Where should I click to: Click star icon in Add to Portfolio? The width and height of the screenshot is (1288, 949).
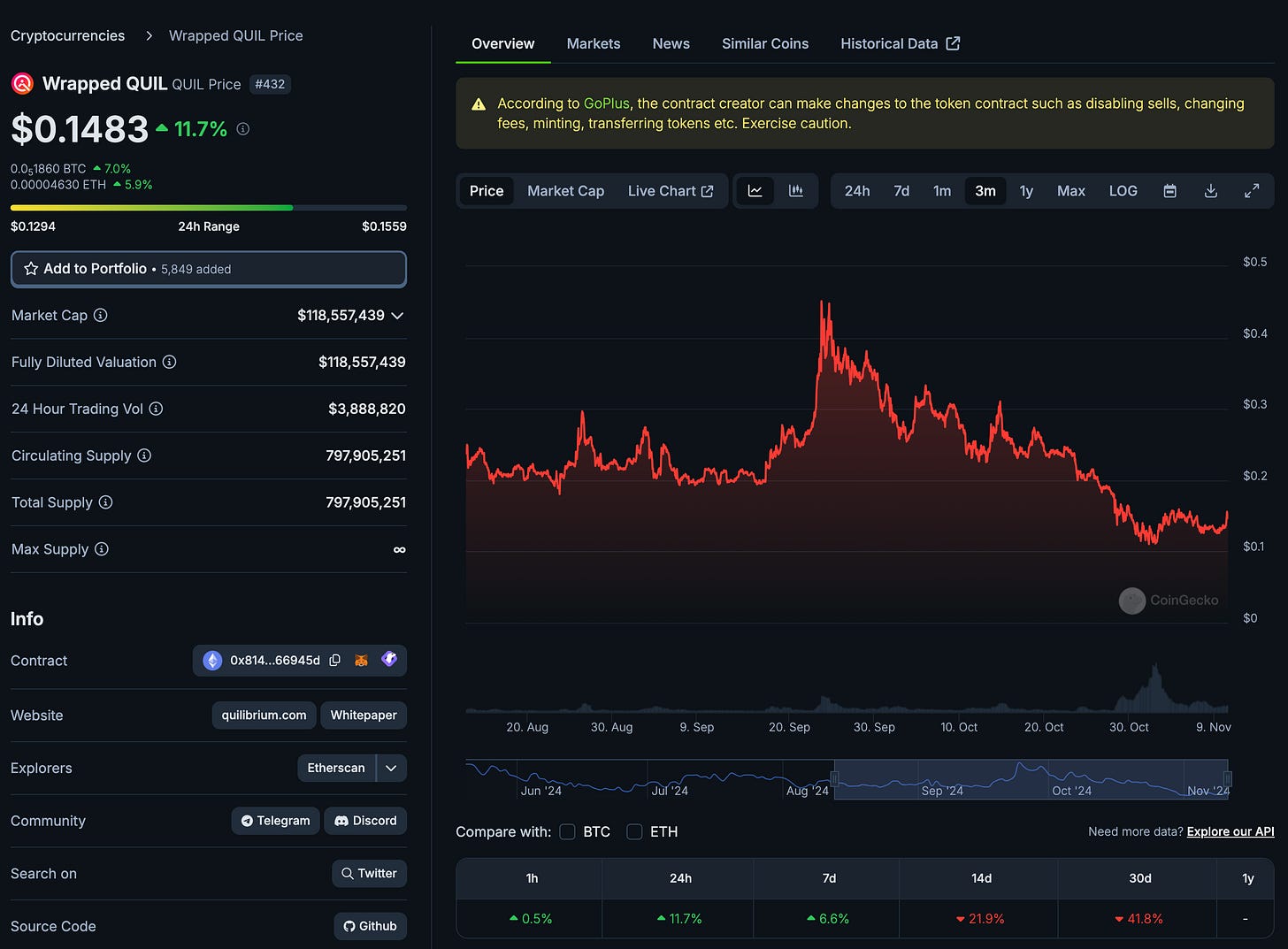31,269
